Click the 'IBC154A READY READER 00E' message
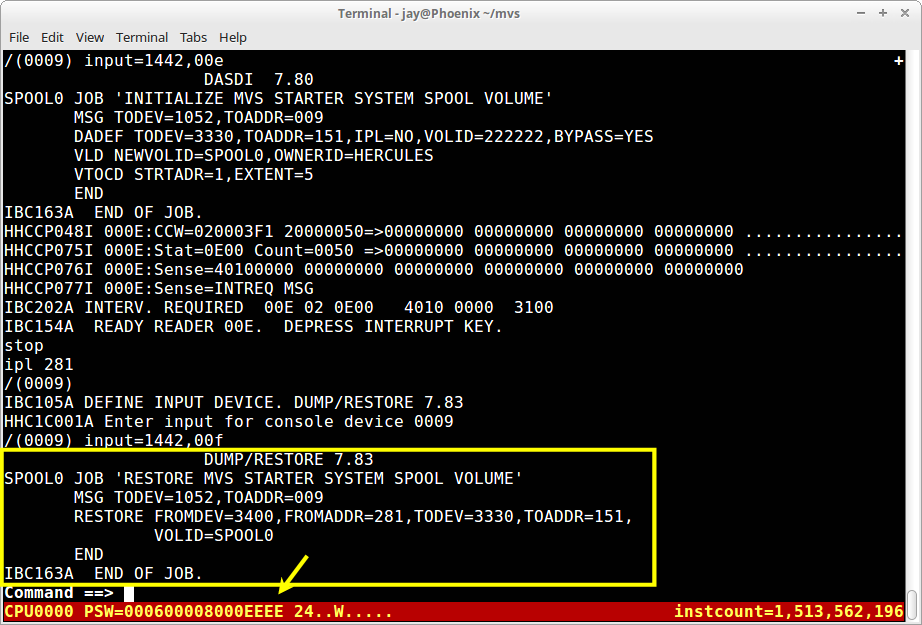This screenshot has height=625, width=922. [253, 326]
